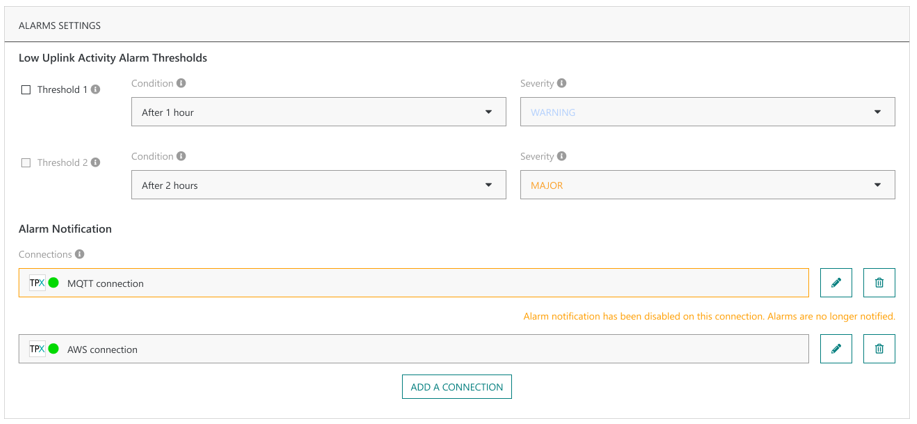The image size is (917, 424).
Task: Edit the MQTT connection with pencil icon
Action: click(x=836, y=283)
